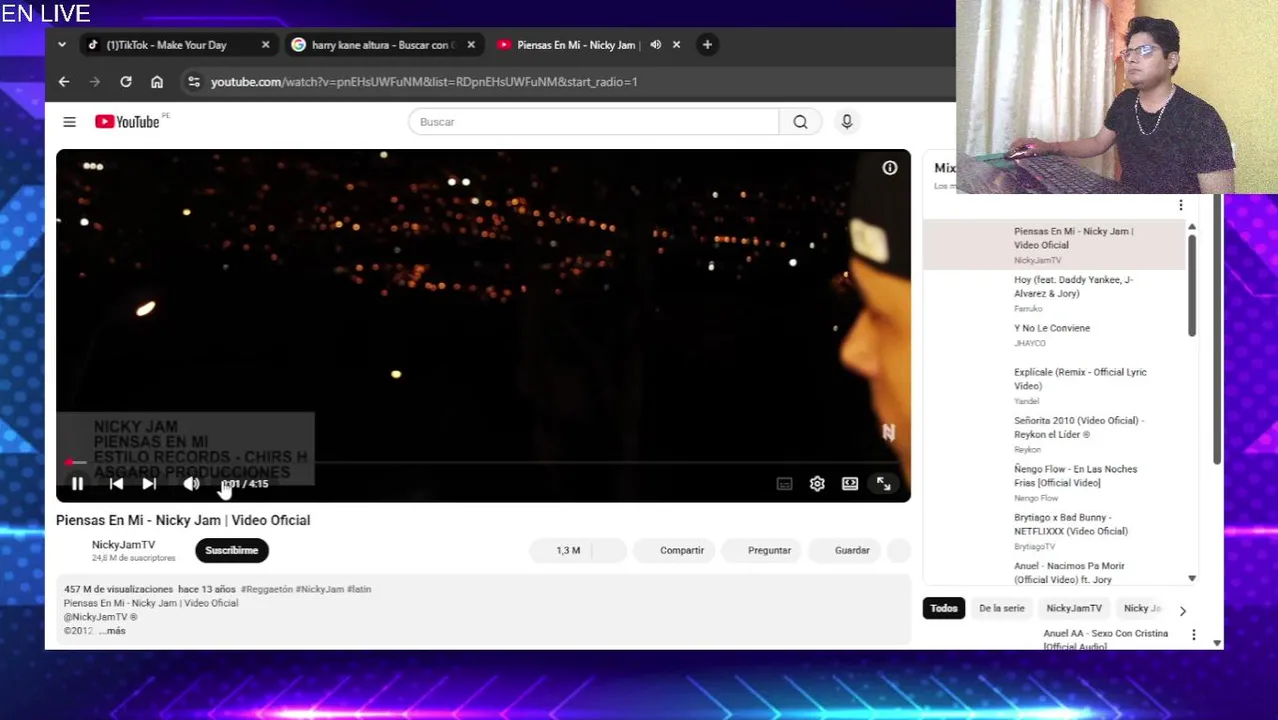Open the #Reggaetón hashtag link
The height and width of the screenshot is (720, 1278).
(266, 589)
